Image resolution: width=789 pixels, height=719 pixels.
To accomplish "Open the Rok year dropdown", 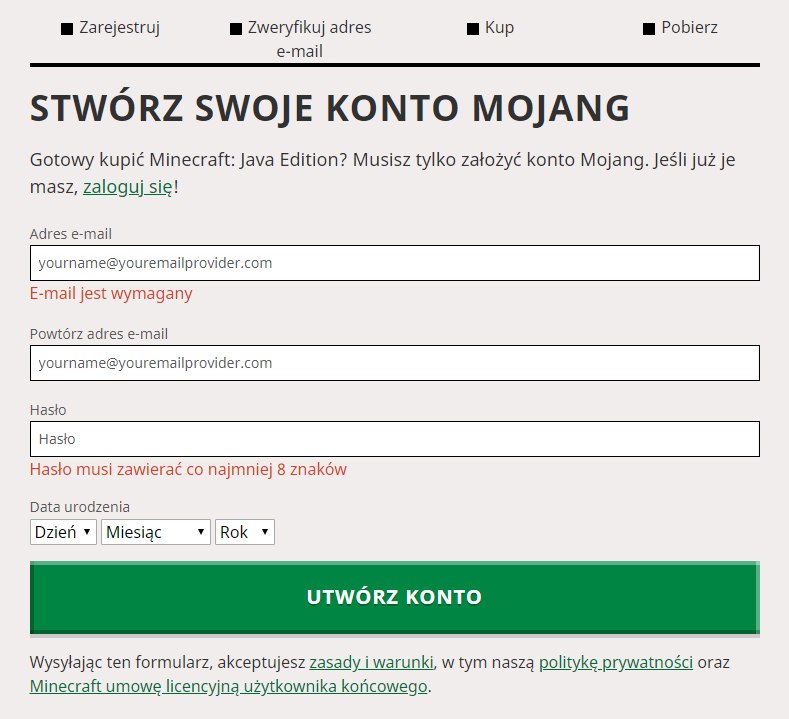I will [245, 532].
